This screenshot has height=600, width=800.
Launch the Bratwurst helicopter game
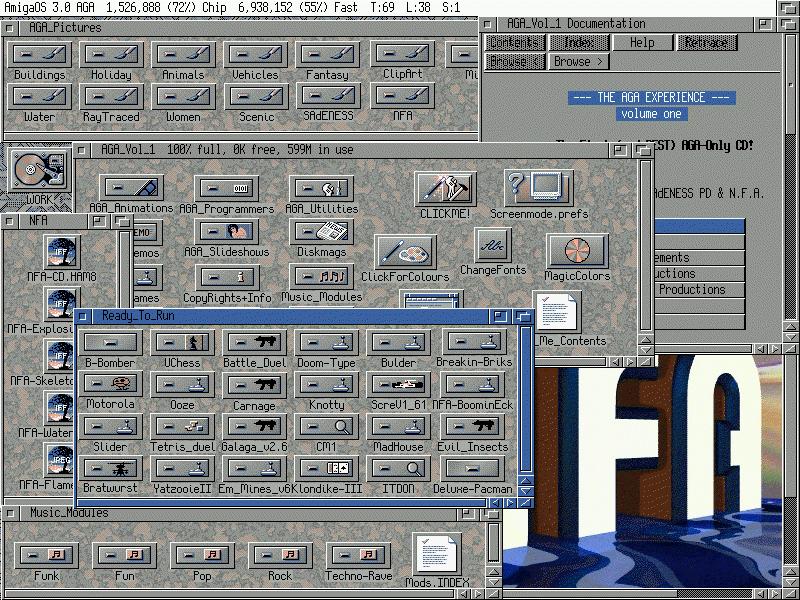(x=111, y=468)
